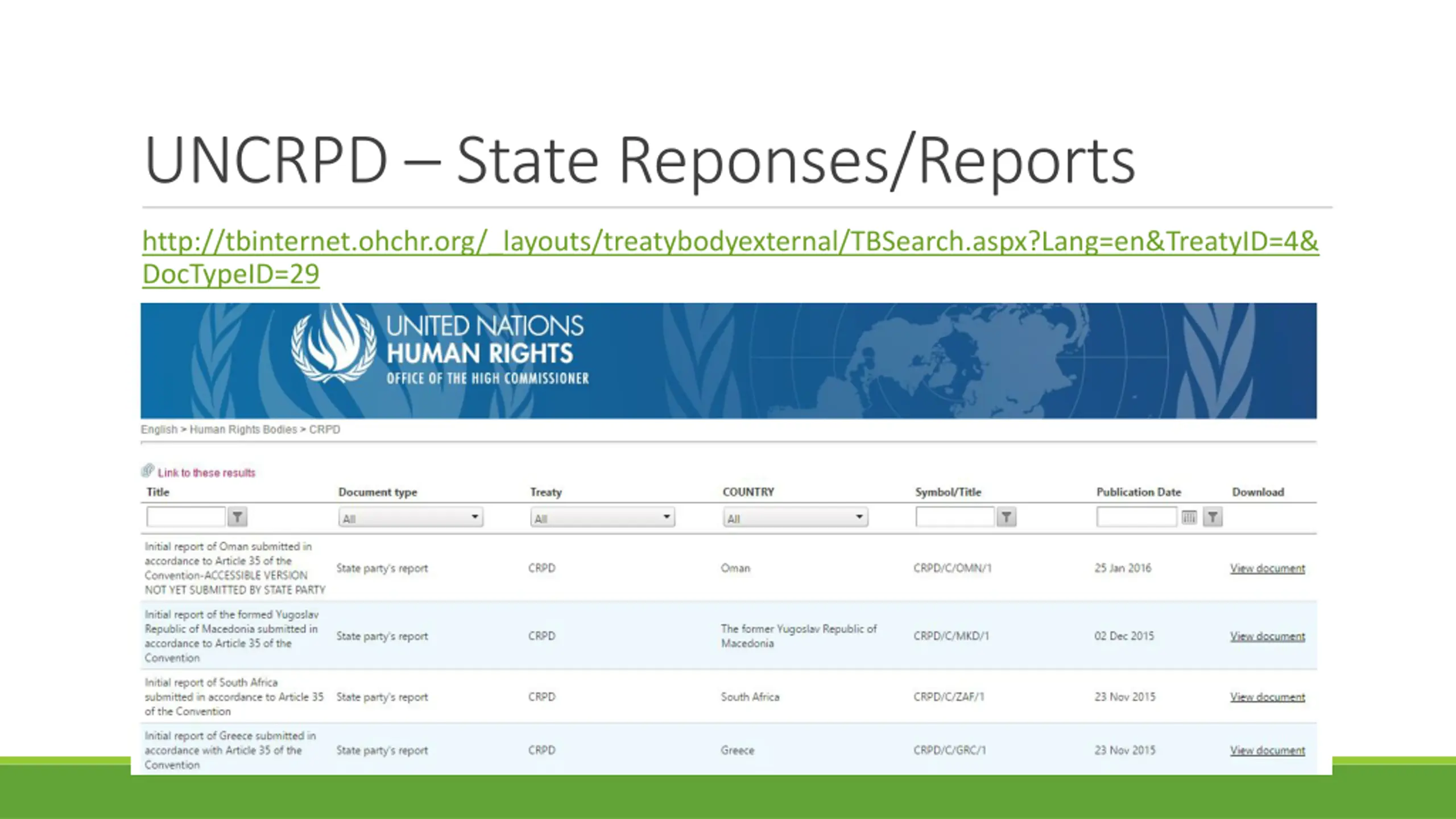The height and width of the screenshot is (819, 1456).
Task: Click the Initial report of Greece title
Action: (230, 750)
